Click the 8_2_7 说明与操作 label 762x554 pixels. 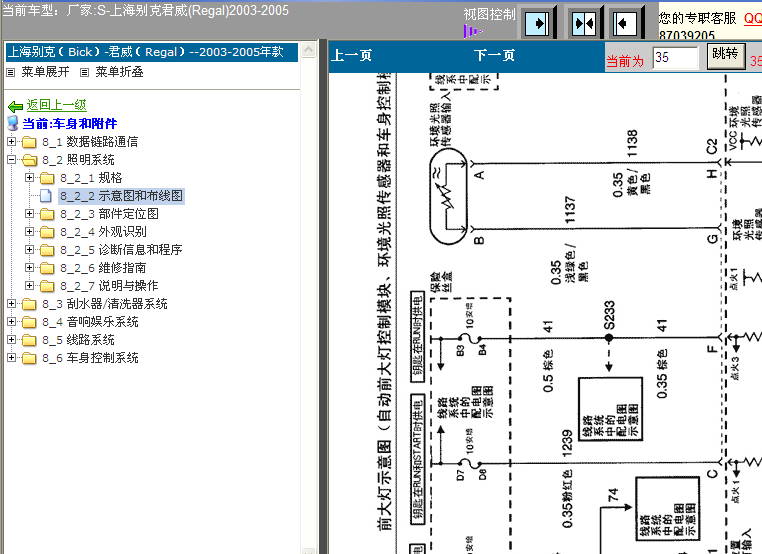[109, 286]
